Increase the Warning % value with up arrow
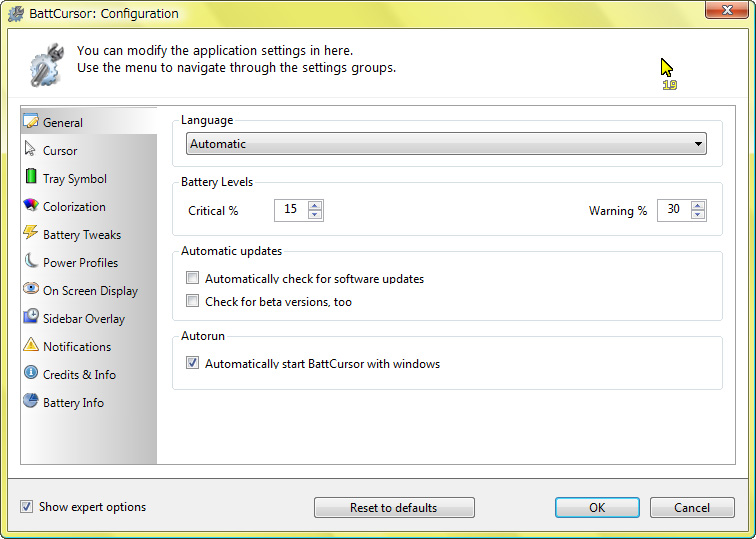 (x=698, y=205)
